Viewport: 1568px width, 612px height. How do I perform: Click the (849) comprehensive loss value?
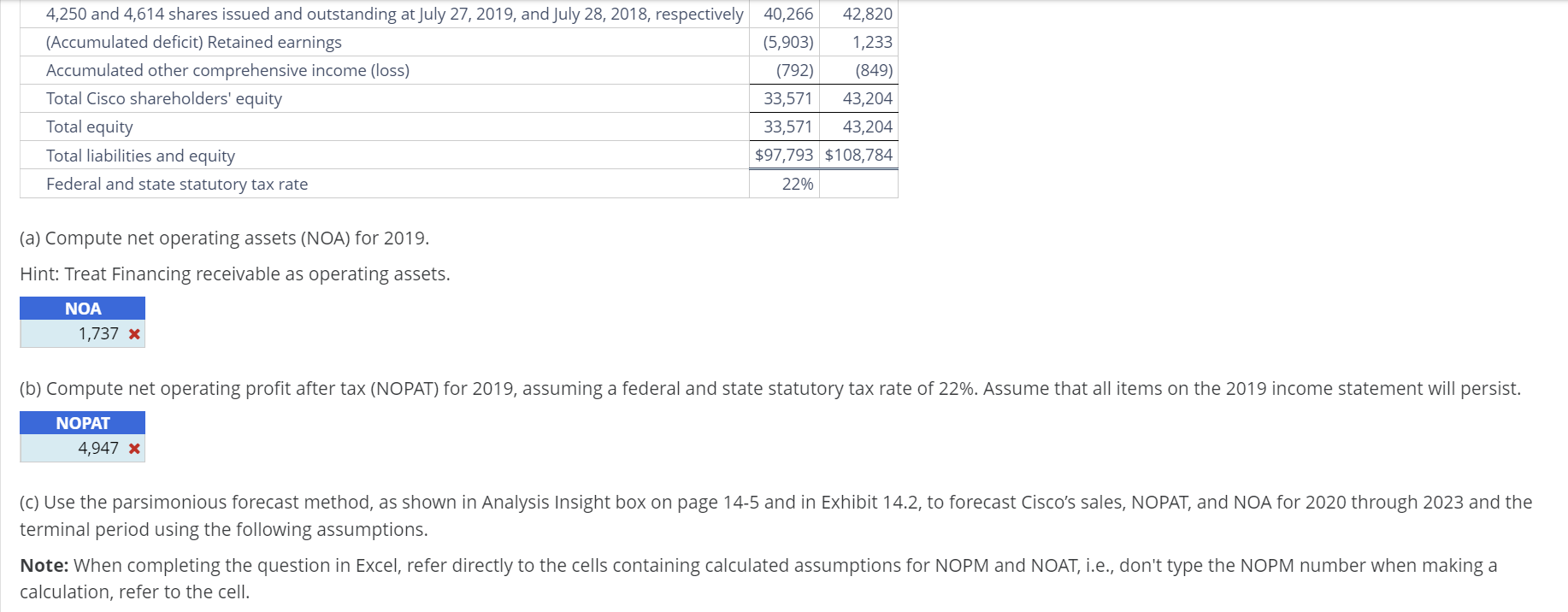click(874, 70)
